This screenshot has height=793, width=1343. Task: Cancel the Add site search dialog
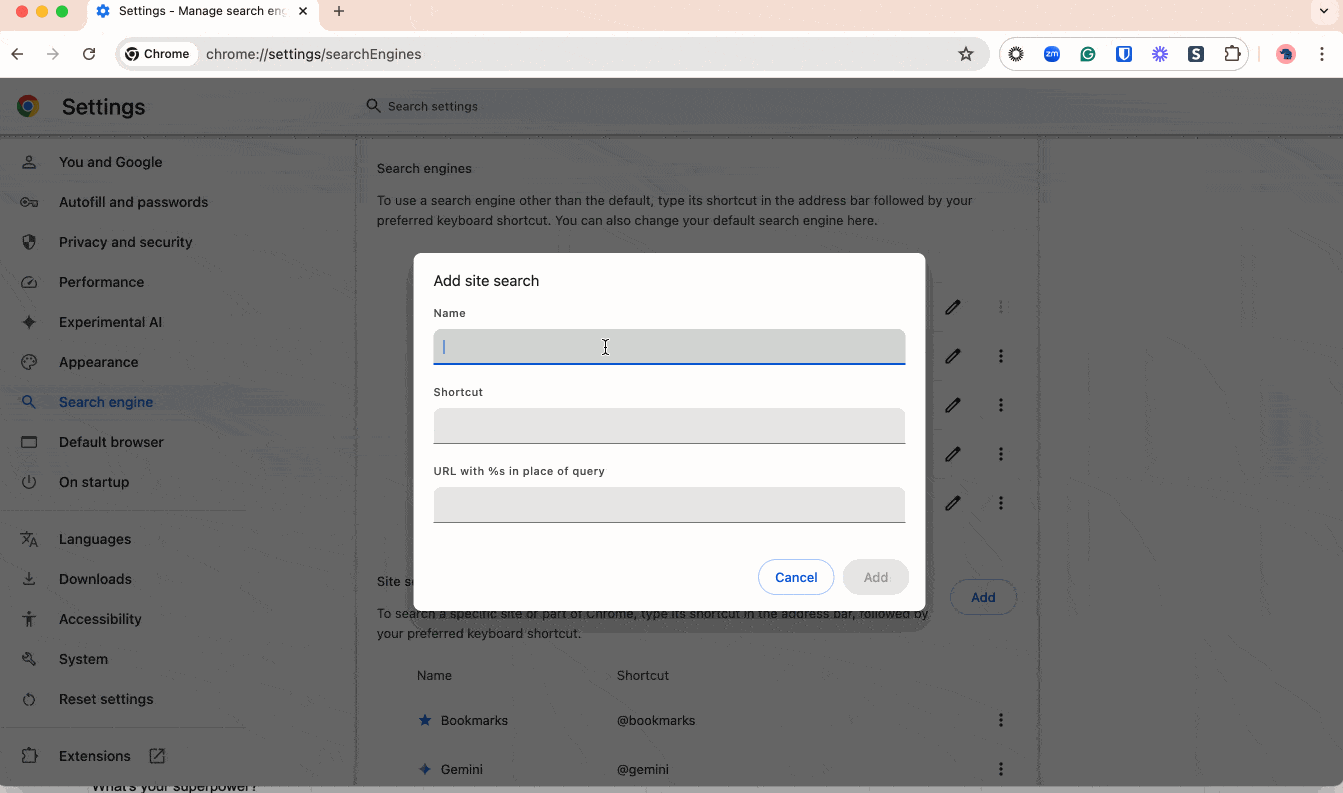[796, 577]
